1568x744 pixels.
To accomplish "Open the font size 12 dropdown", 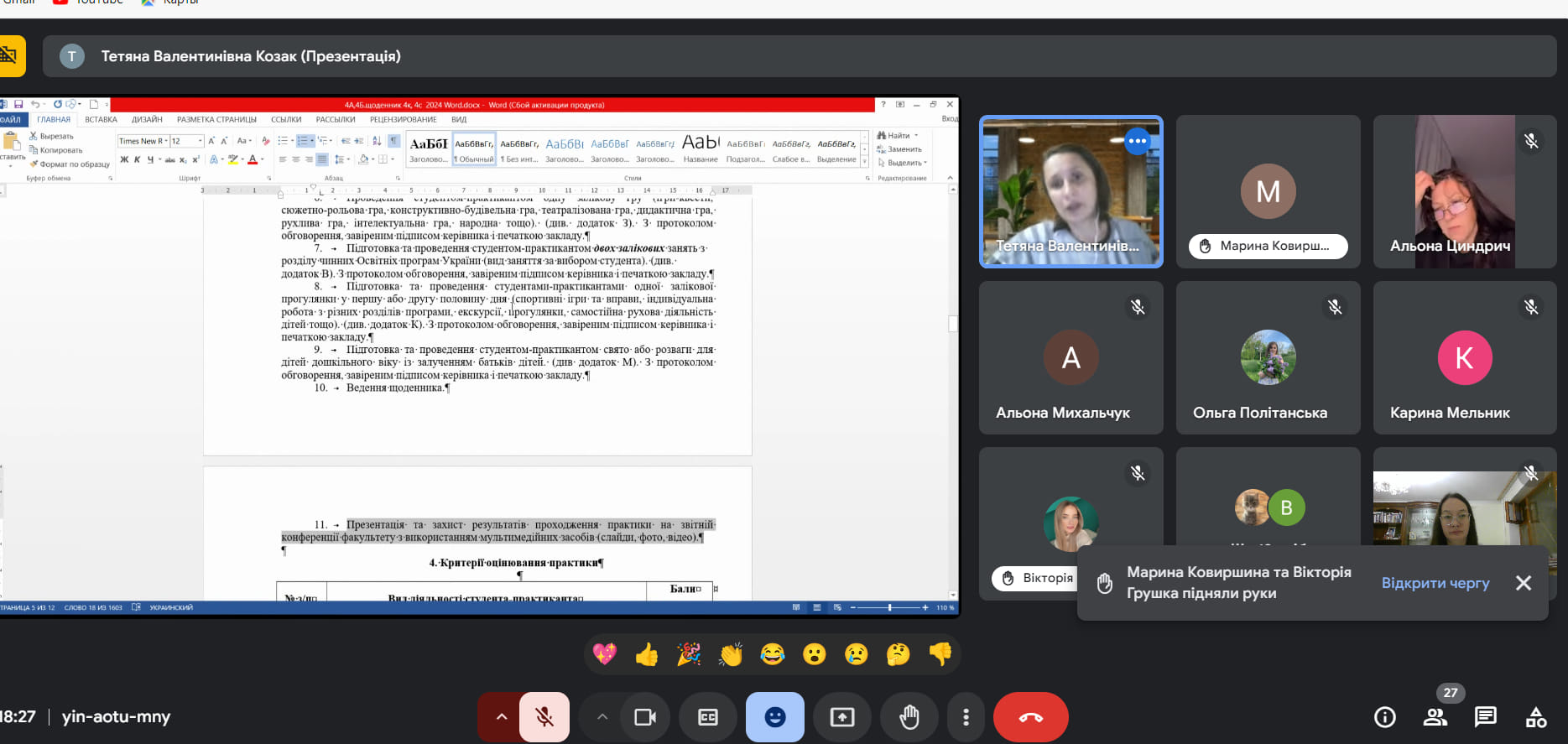I will click(201, 141).
